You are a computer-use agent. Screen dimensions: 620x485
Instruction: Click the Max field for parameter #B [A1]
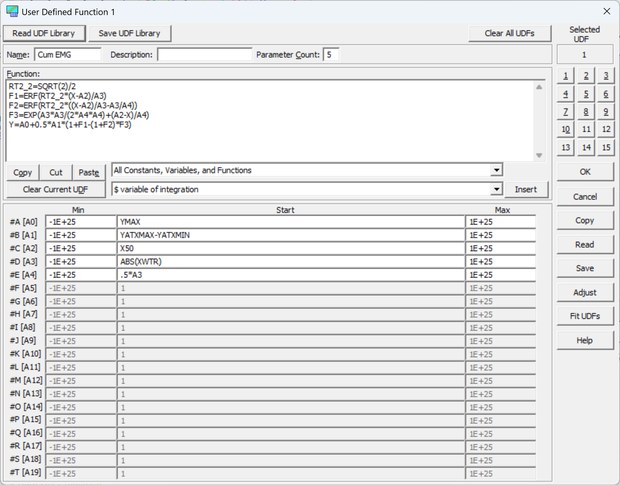(x=501, y=235)
